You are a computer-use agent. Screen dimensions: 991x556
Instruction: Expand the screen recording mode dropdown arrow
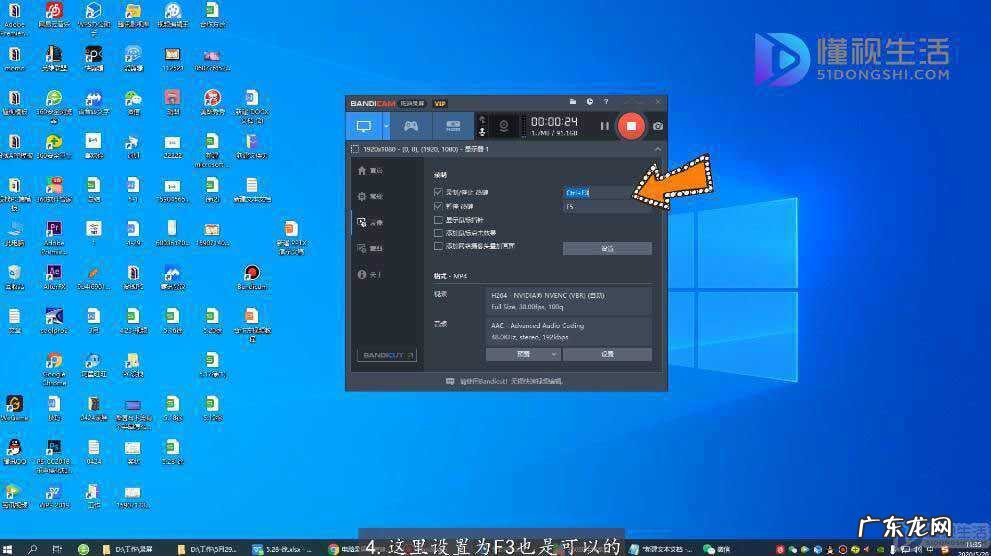tap(386, 126)
